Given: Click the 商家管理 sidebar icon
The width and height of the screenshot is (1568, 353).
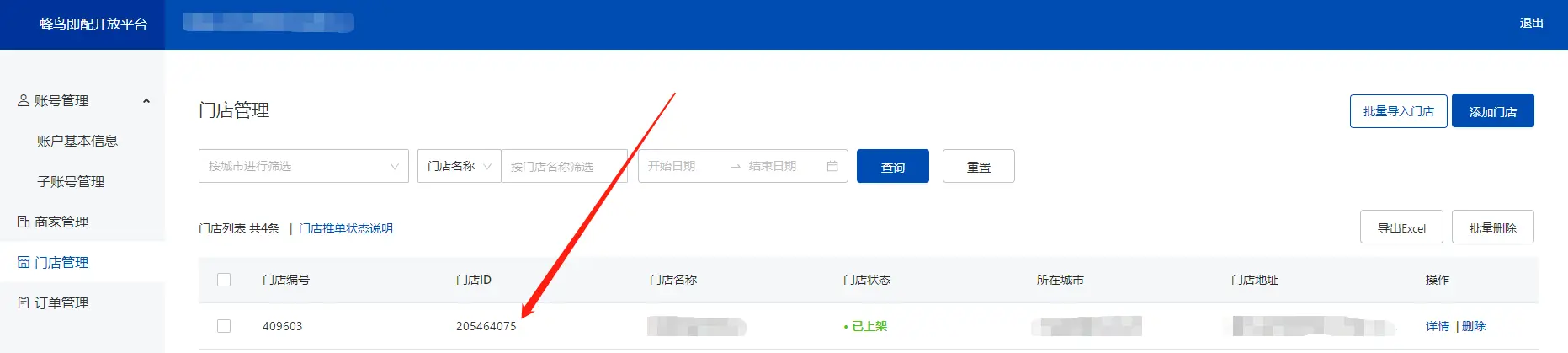Looking at the screenshot, I should pyautogui.click(x=24, y=222).
